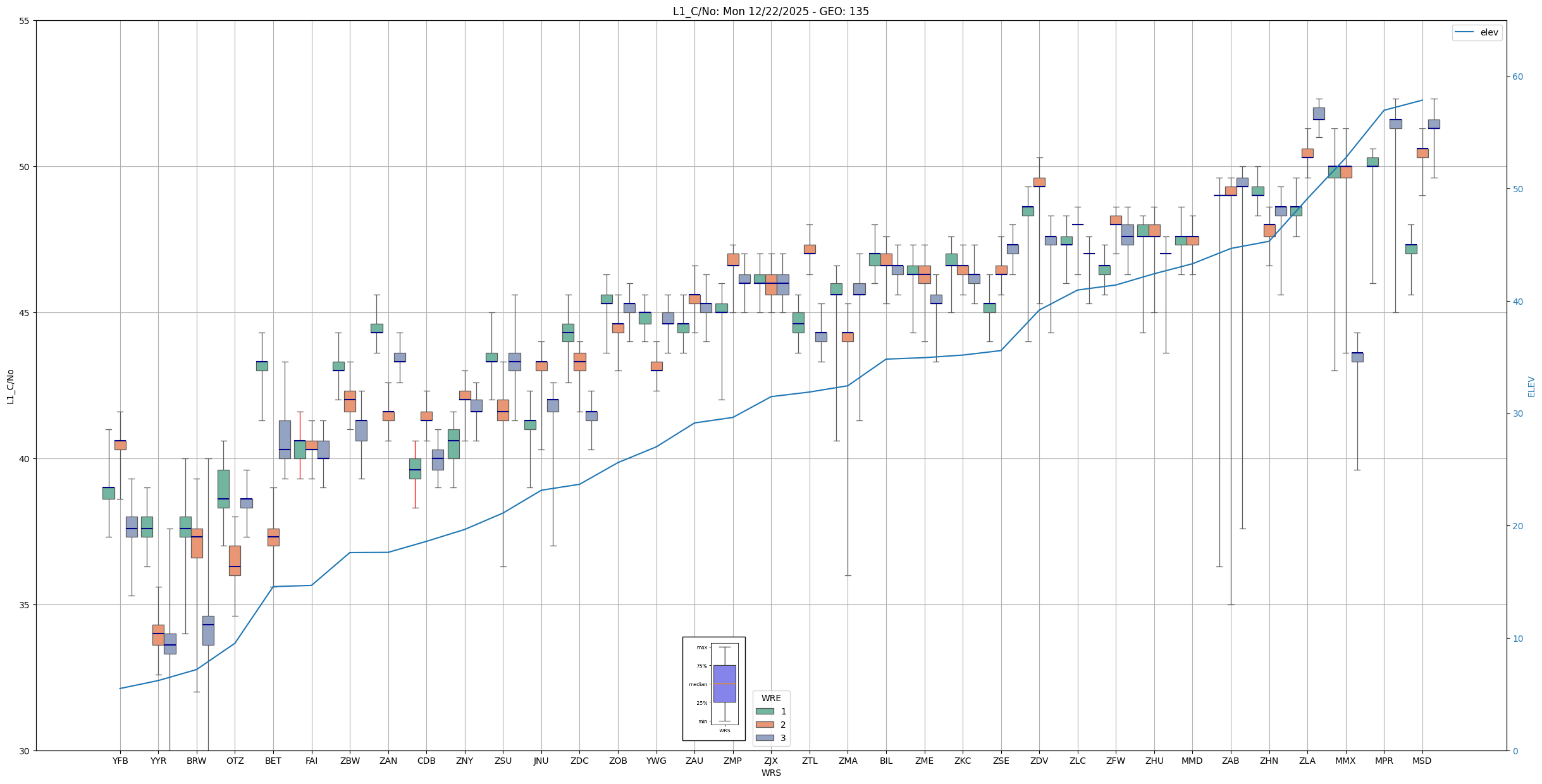Click the ZDV station tick label
Viewport: 1542px width, 784px height.
pos(1039,761)
